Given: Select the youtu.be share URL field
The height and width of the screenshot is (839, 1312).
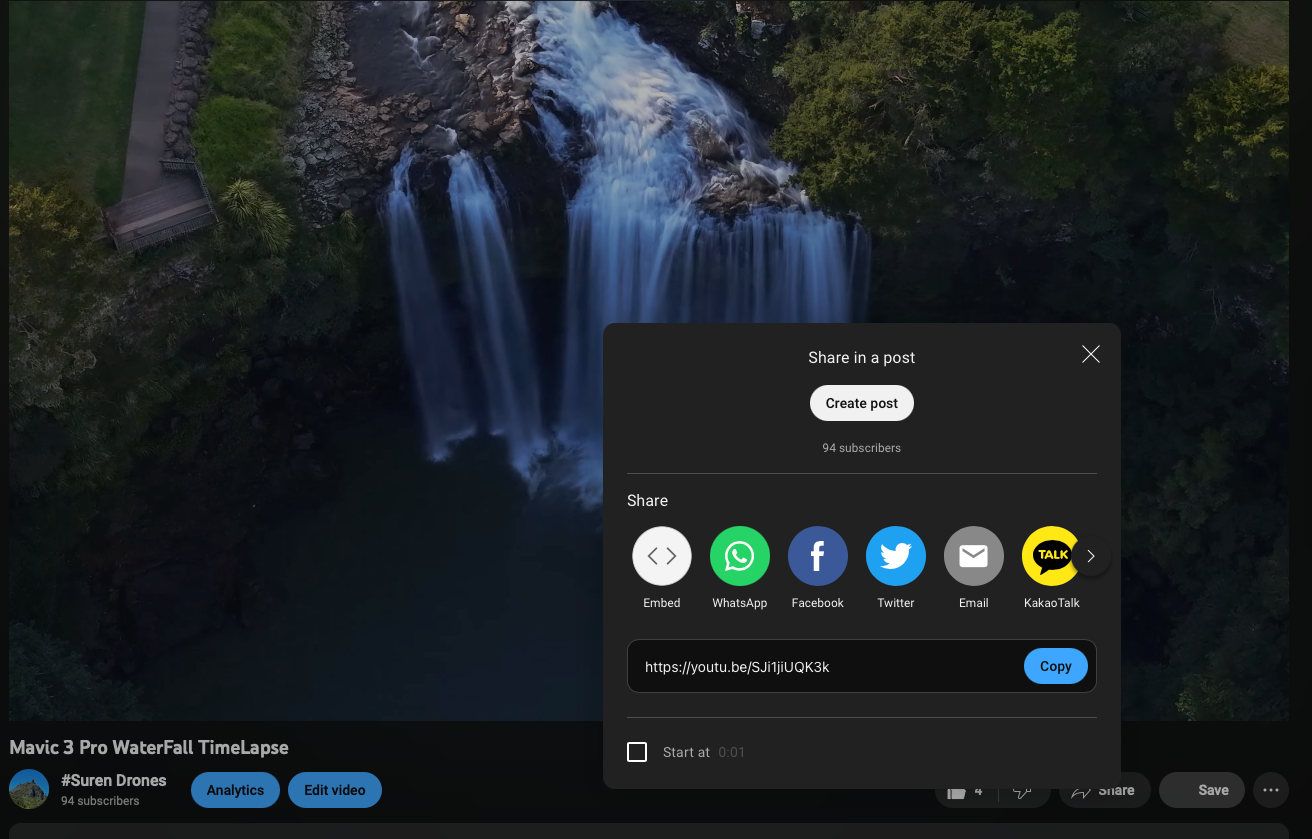Looking at the screenshot, I should click(x=820, y=667).
